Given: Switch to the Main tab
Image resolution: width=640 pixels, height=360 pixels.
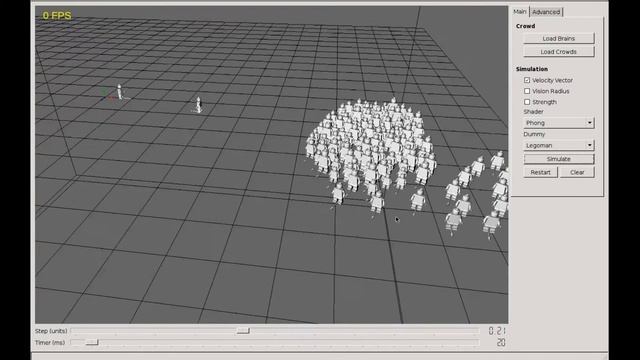Looking at the screenshot, I should [x=520, y=12].
